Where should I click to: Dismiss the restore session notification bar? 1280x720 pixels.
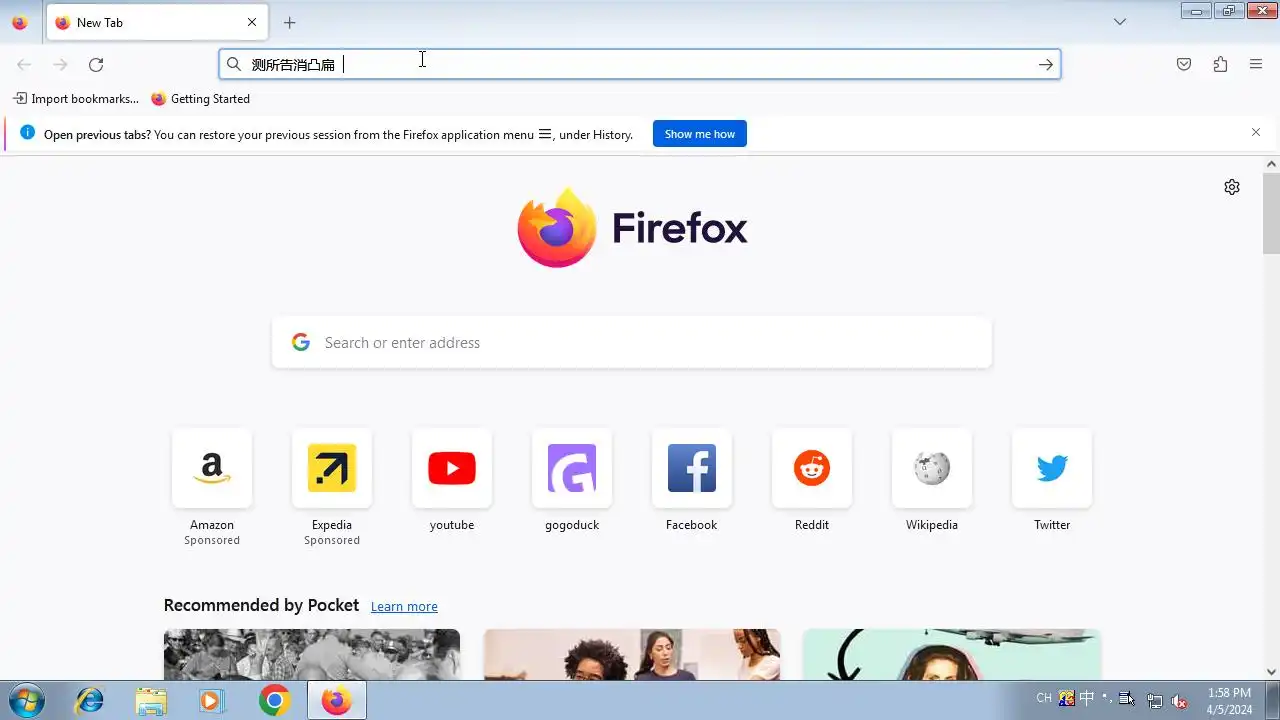1256,132
